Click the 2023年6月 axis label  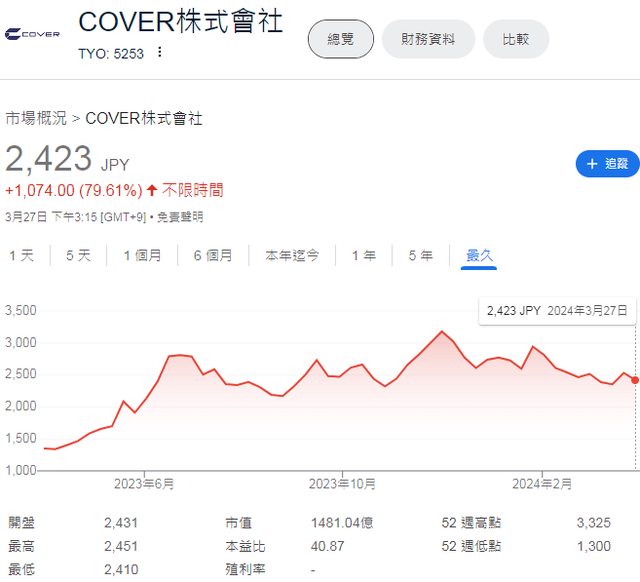[144, 484]
